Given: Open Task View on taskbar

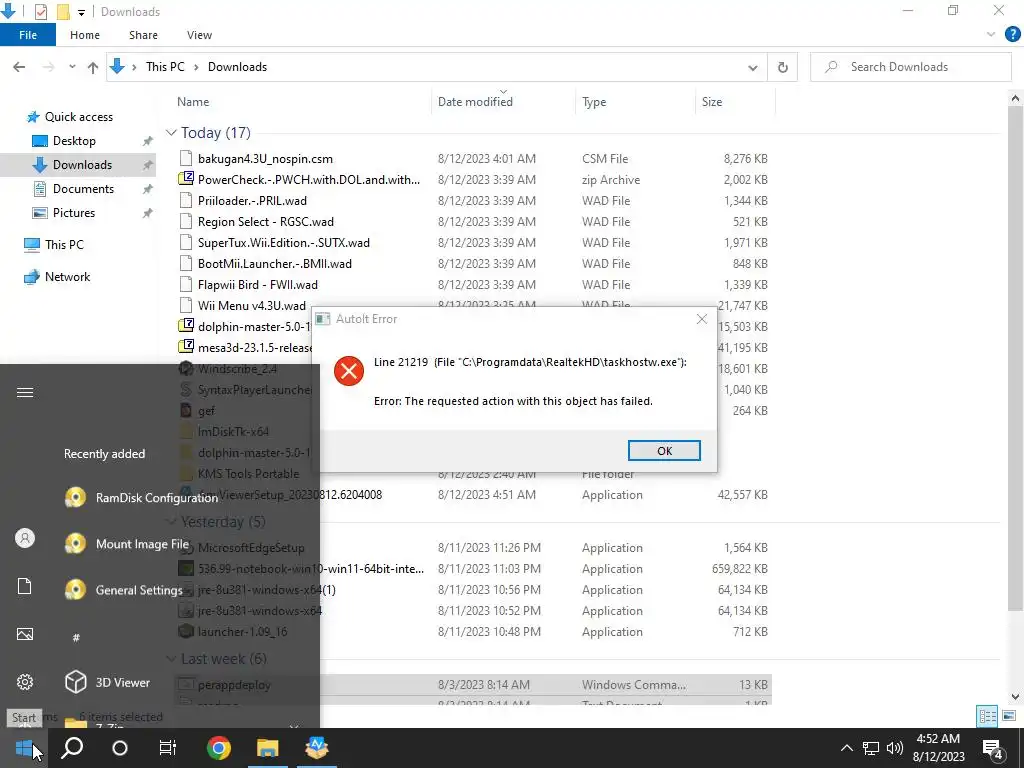Looking at the screenshot, I should click(168, 748).
